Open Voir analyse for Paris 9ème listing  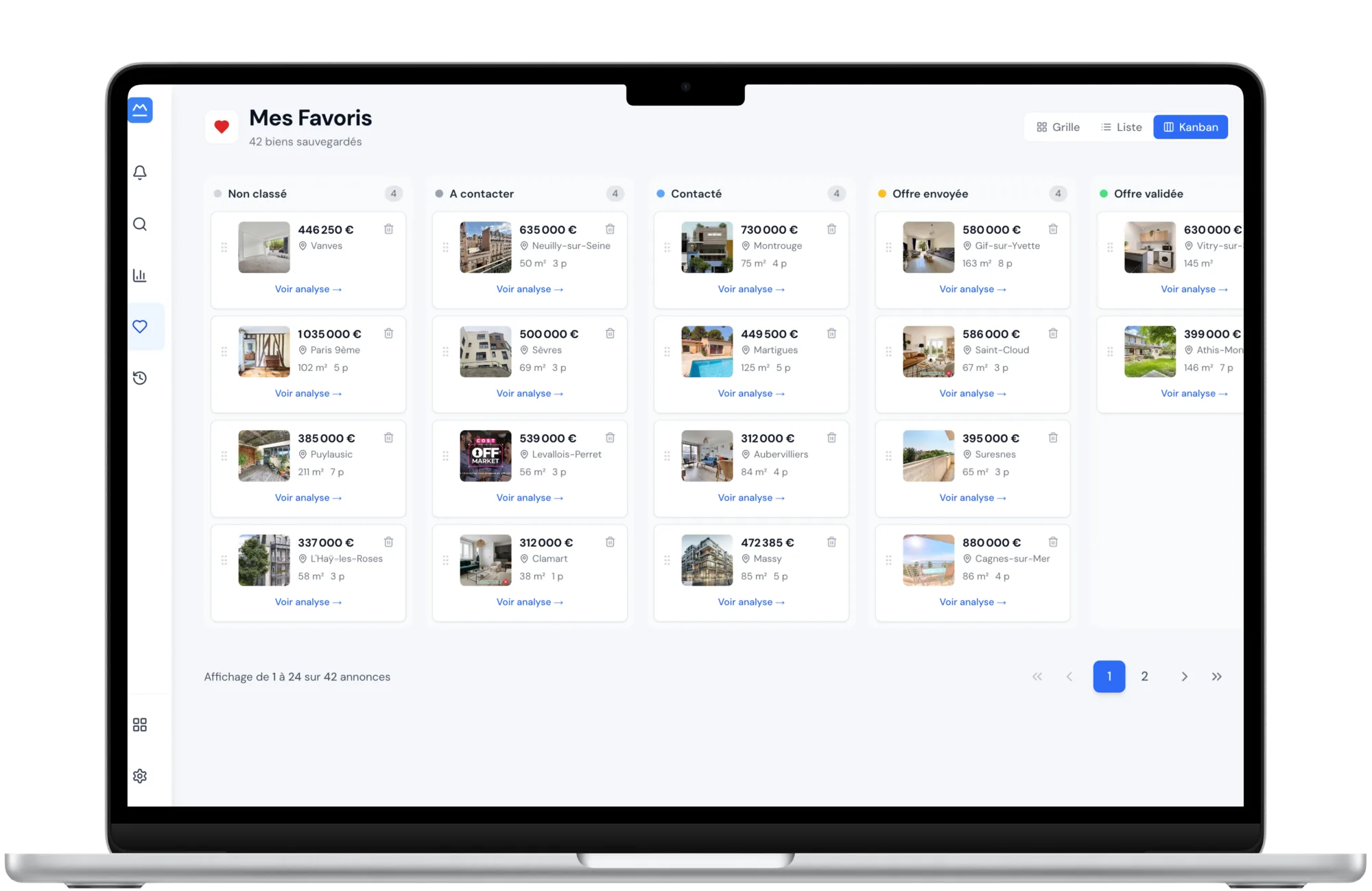[x=309, y=394]
